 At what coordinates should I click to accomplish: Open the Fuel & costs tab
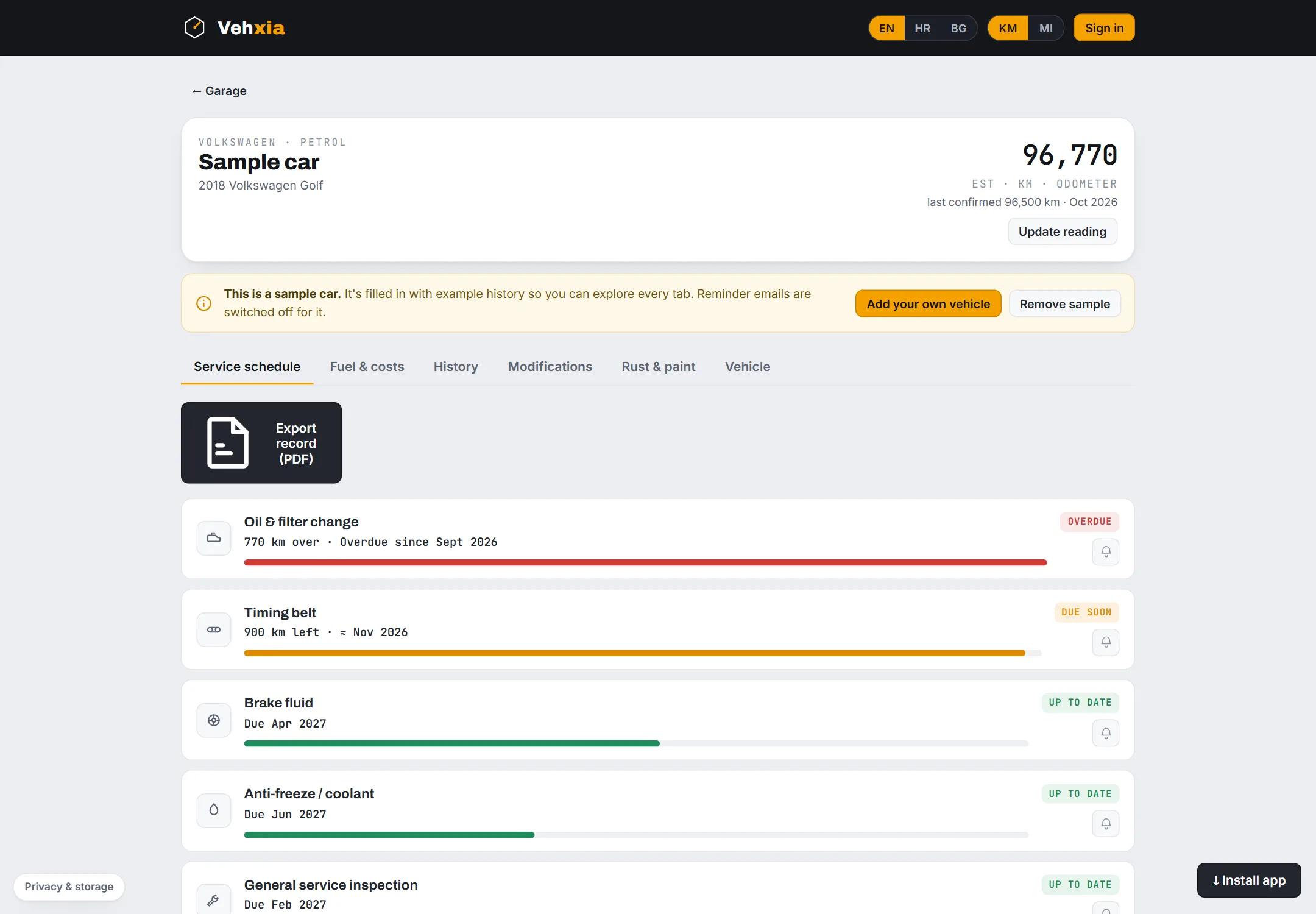pyautogui.click(x=367, y=367)
